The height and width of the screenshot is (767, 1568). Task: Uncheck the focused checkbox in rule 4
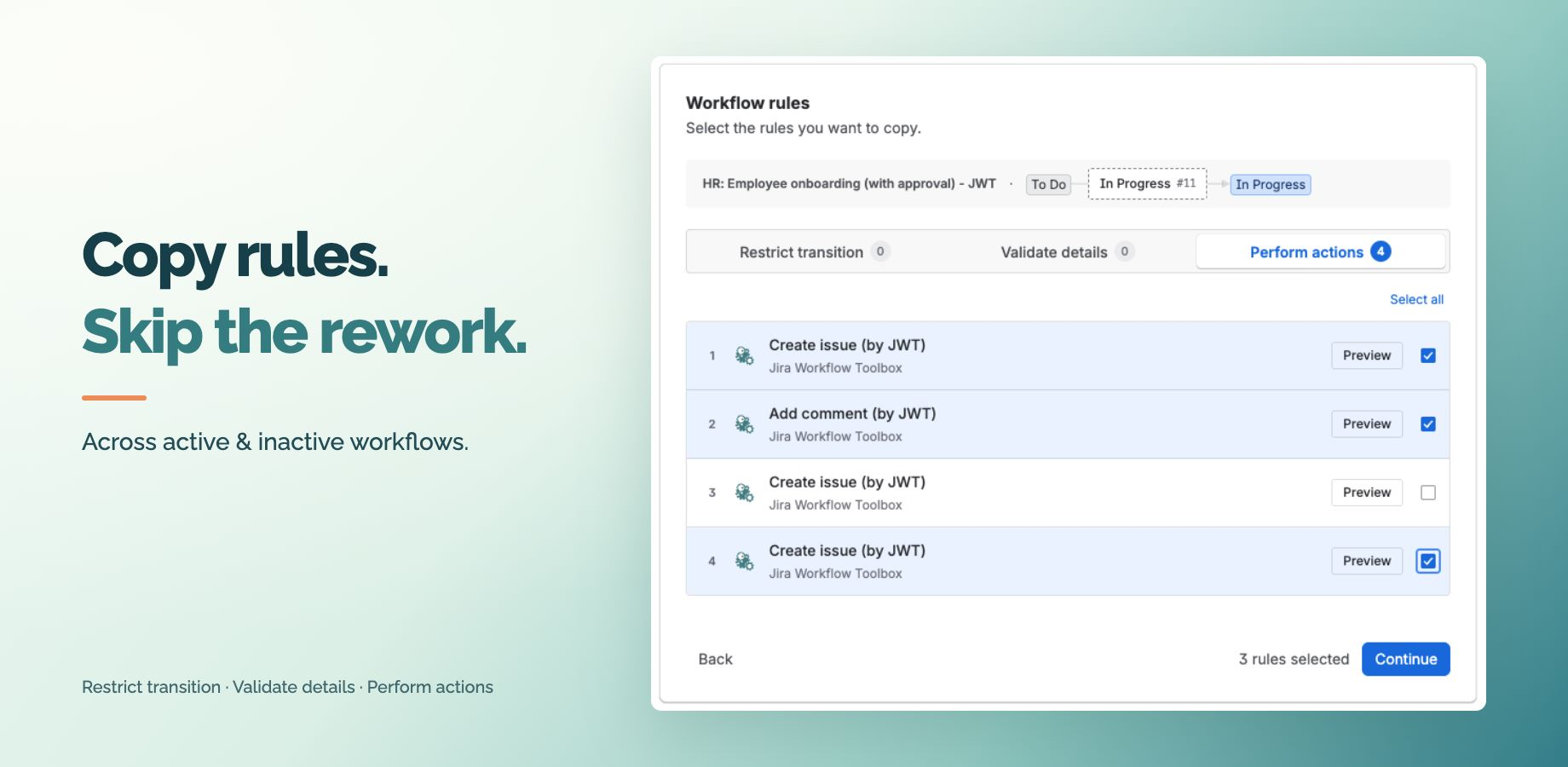click(1428, 561)
